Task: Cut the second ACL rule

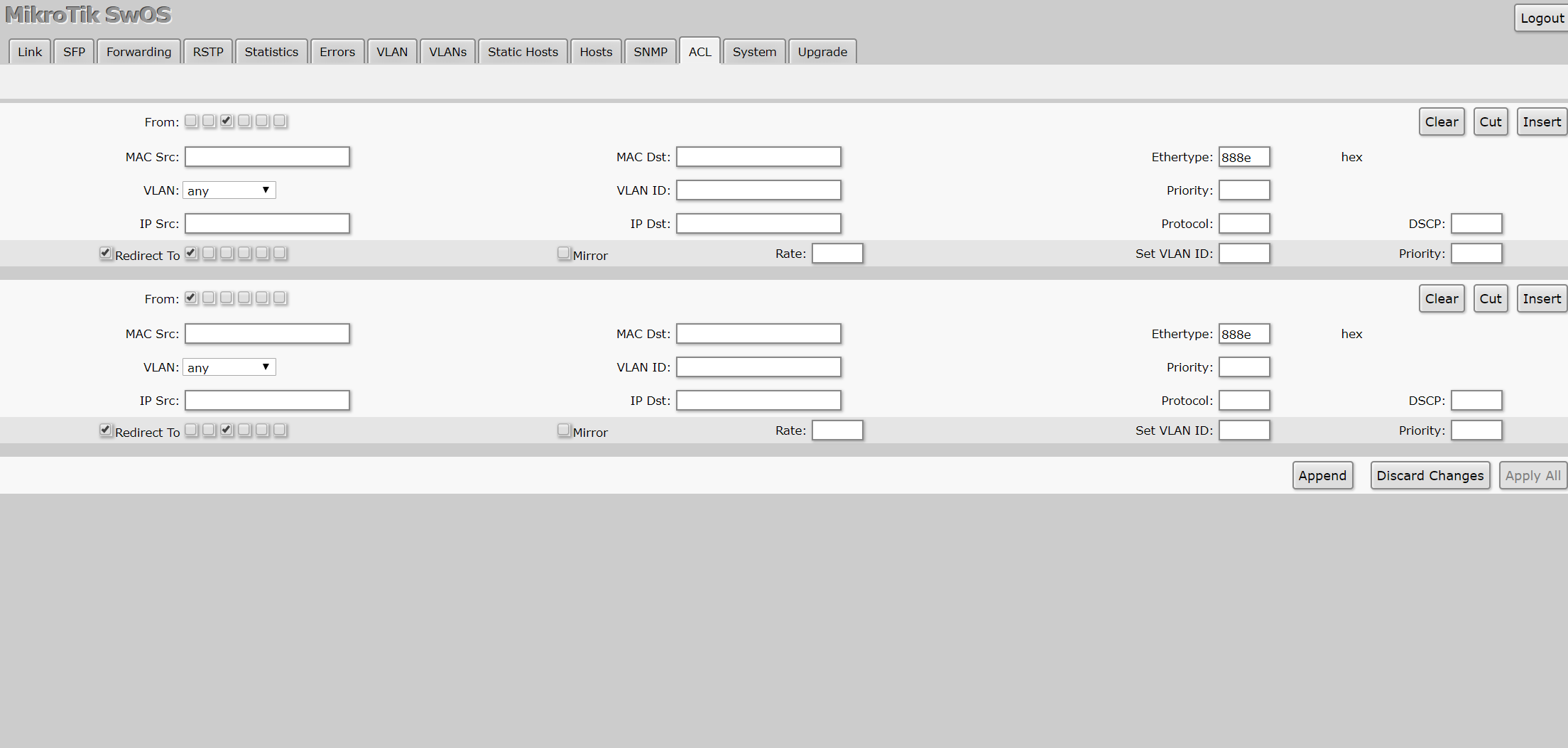Action: coord(1491,299)
